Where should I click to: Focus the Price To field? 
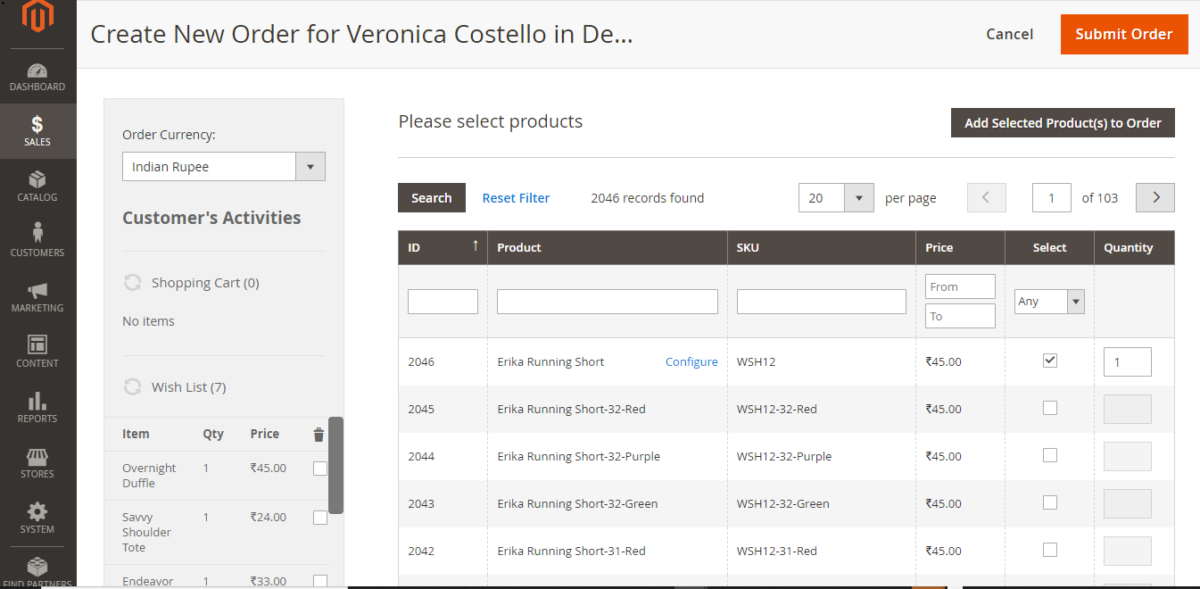click(x=960, y=316)
